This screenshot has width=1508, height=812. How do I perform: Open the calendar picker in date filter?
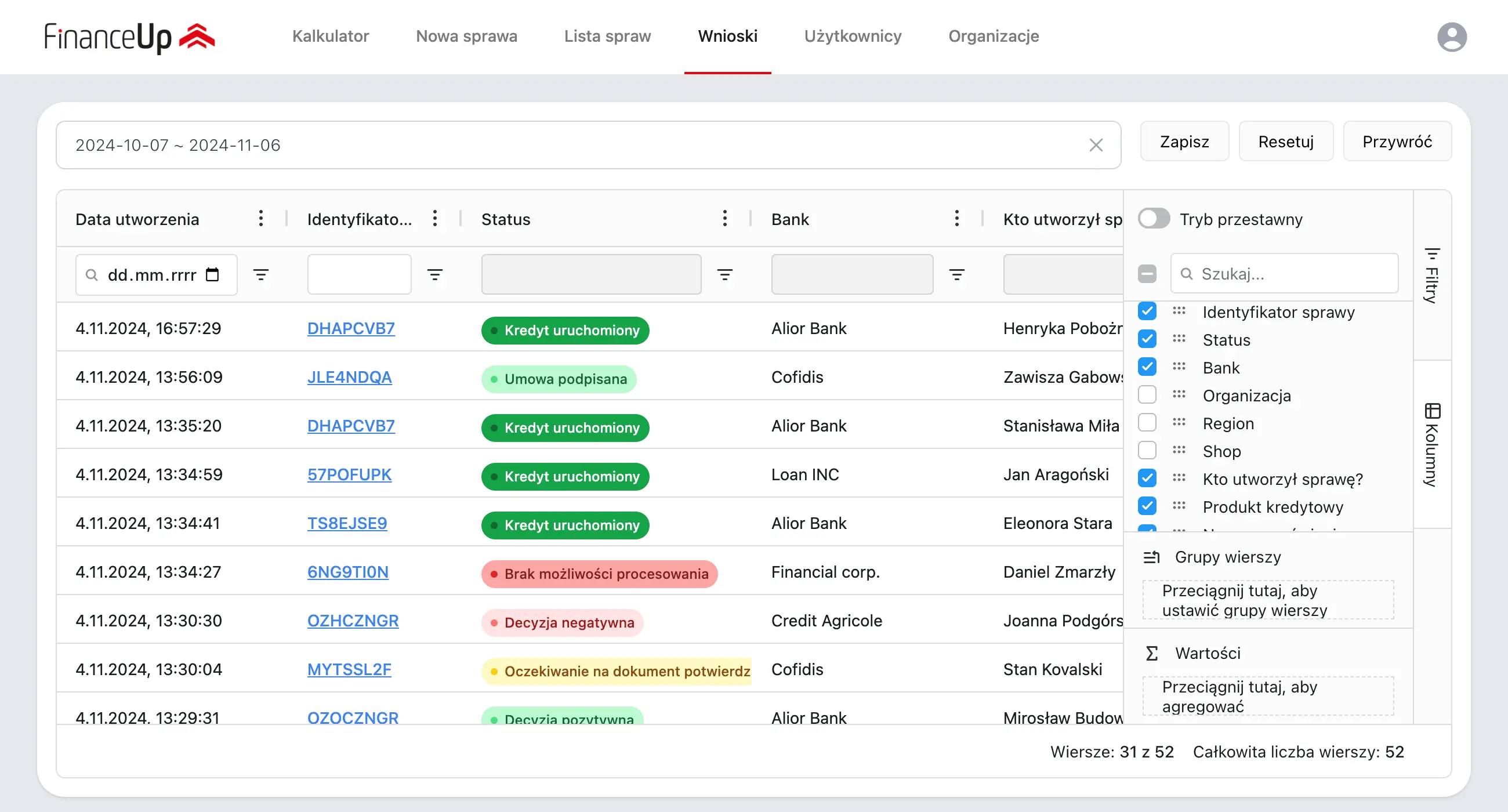pyautogui.click(x=212, y=274)
